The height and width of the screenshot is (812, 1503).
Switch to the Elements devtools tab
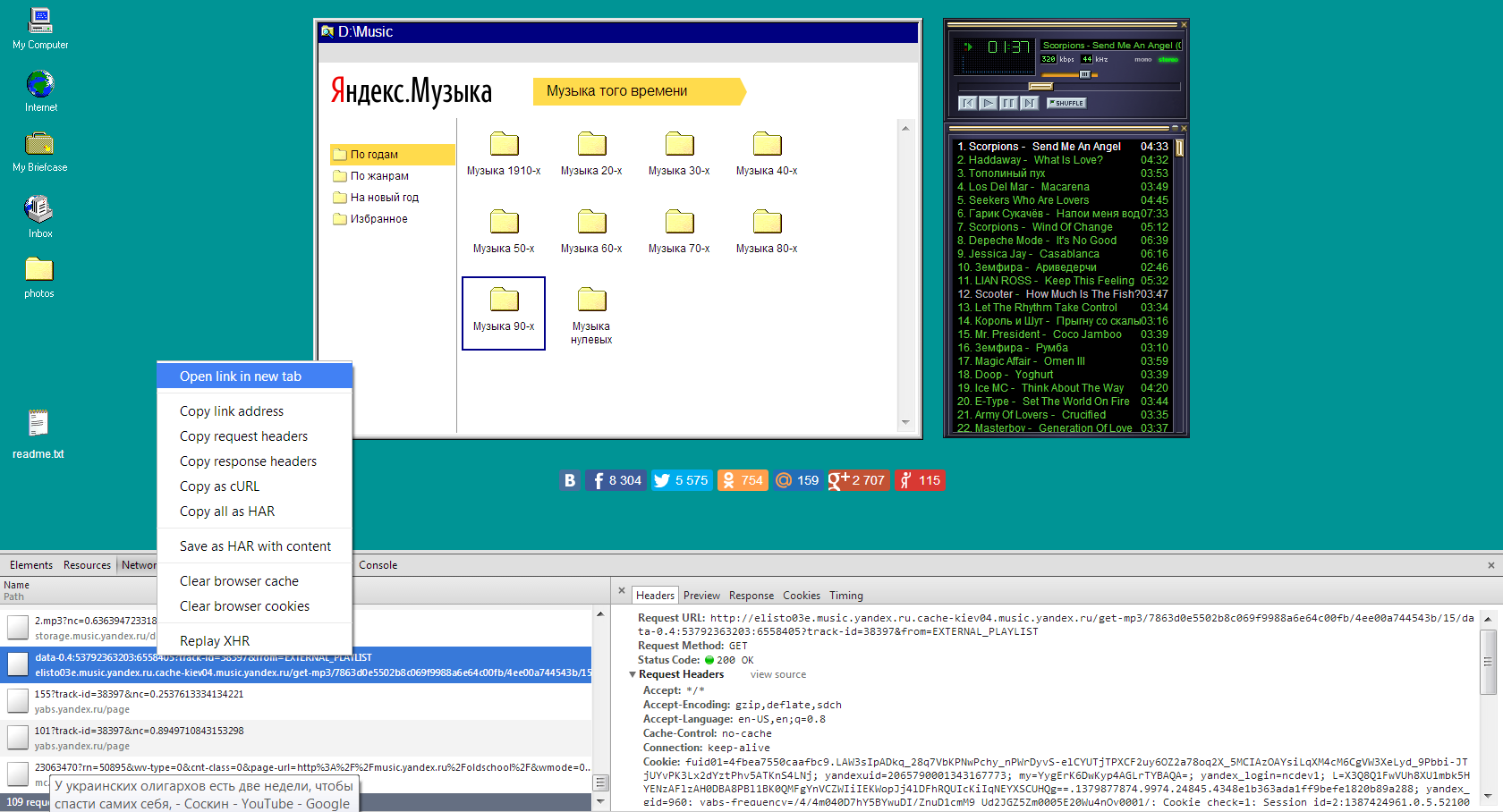(x=31, y=565)
